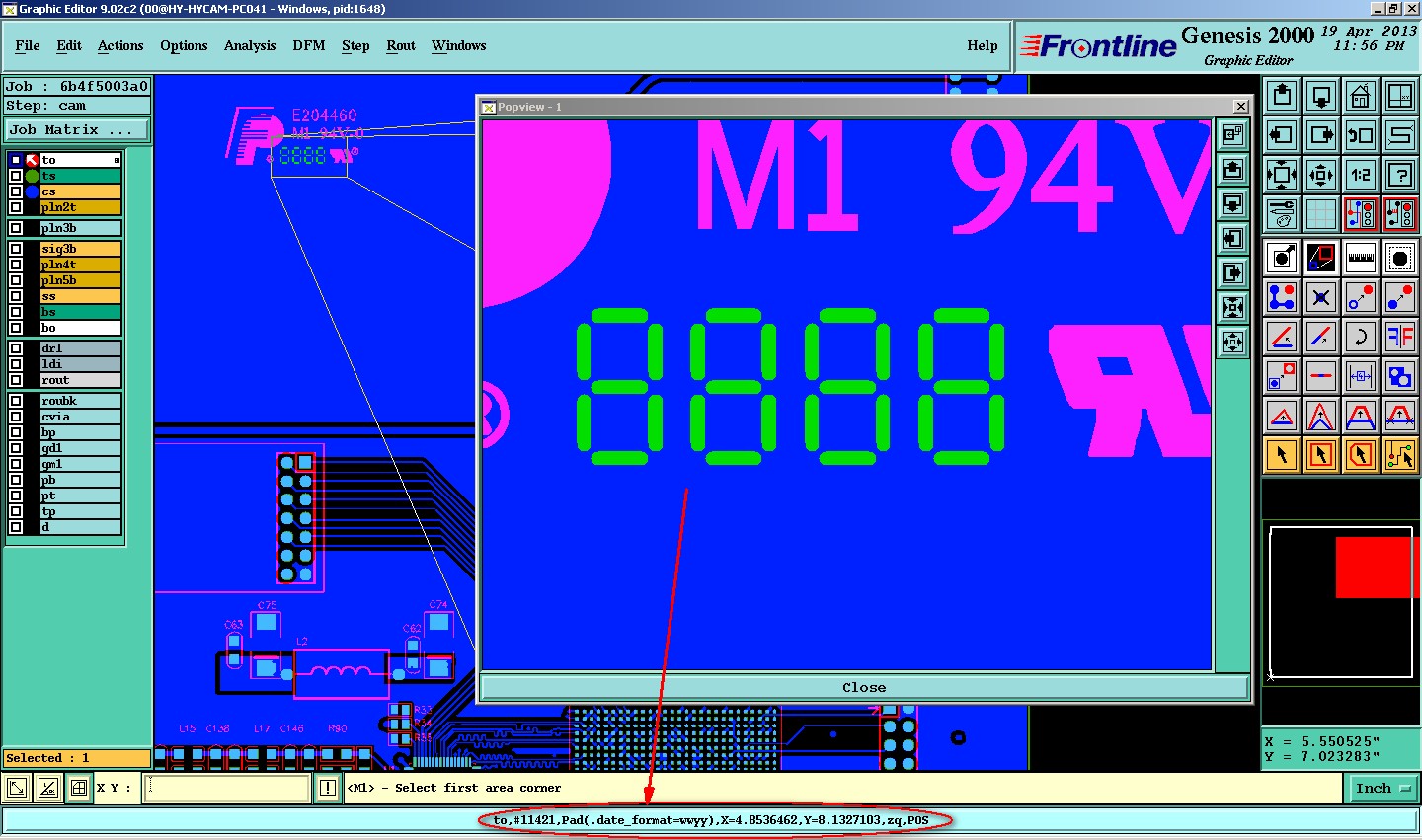Viewport: 1422px width, 840px height.
Task: Click the connected blue nodes icon
Action: click(1282, 297)
